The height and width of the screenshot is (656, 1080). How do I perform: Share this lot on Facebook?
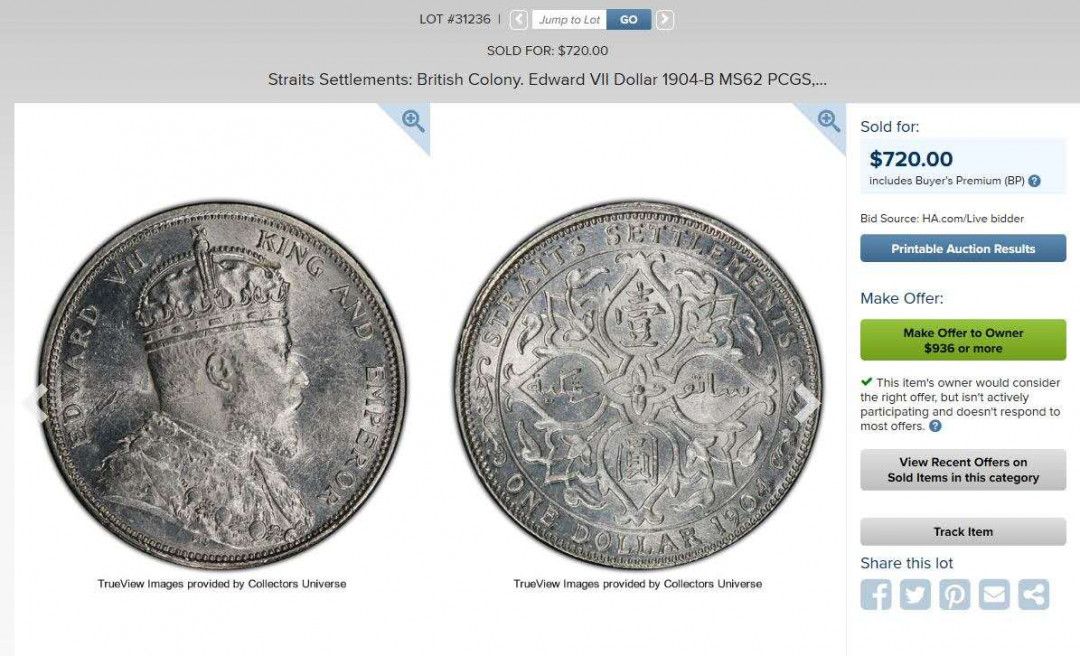[x=875, y=594]
